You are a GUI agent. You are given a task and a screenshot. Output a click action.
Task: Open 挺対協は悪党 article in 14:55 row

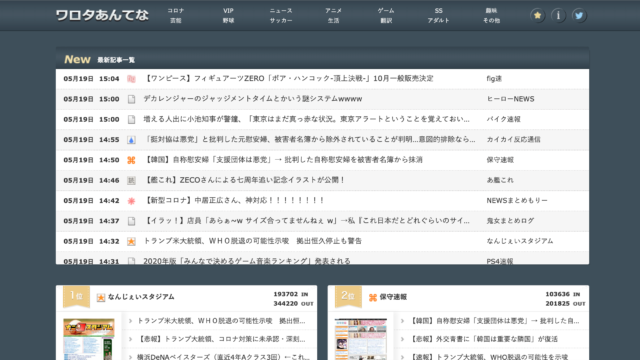click(309, 139)
